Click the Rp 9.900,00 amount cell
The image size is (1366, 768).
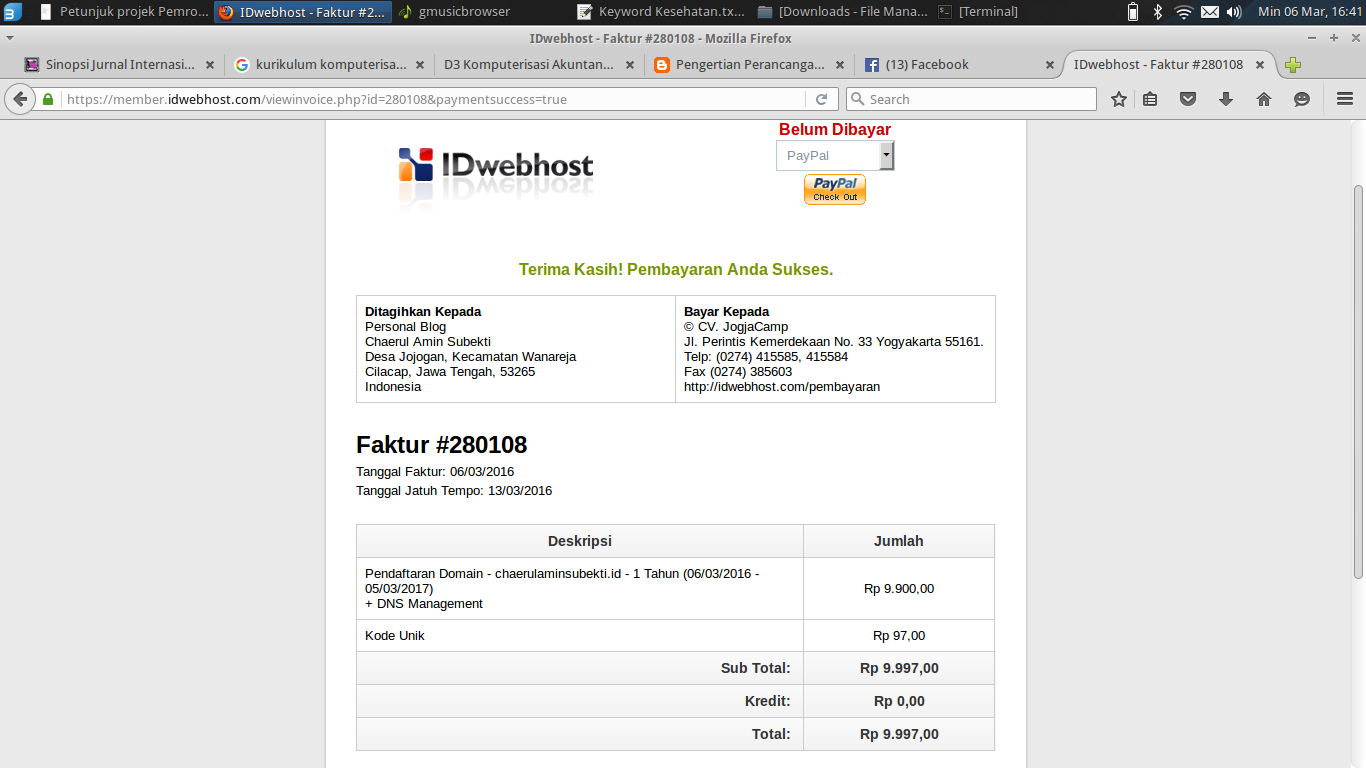click(899, 589)
